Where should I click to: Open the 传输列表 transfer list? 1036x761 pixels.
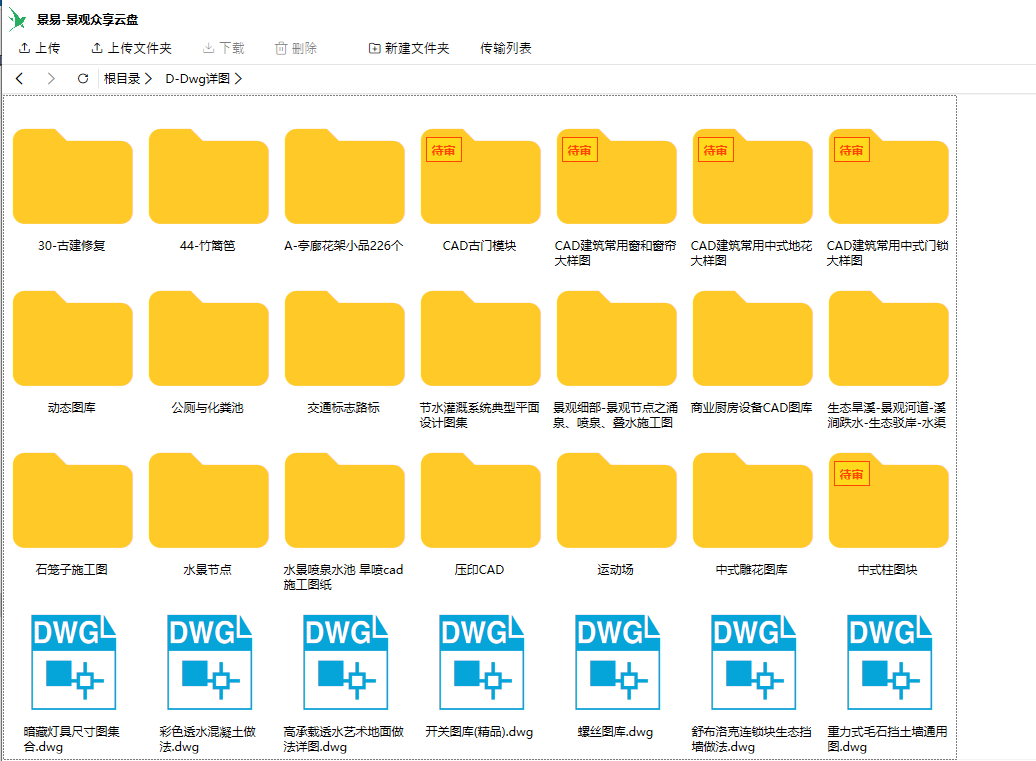505,48
